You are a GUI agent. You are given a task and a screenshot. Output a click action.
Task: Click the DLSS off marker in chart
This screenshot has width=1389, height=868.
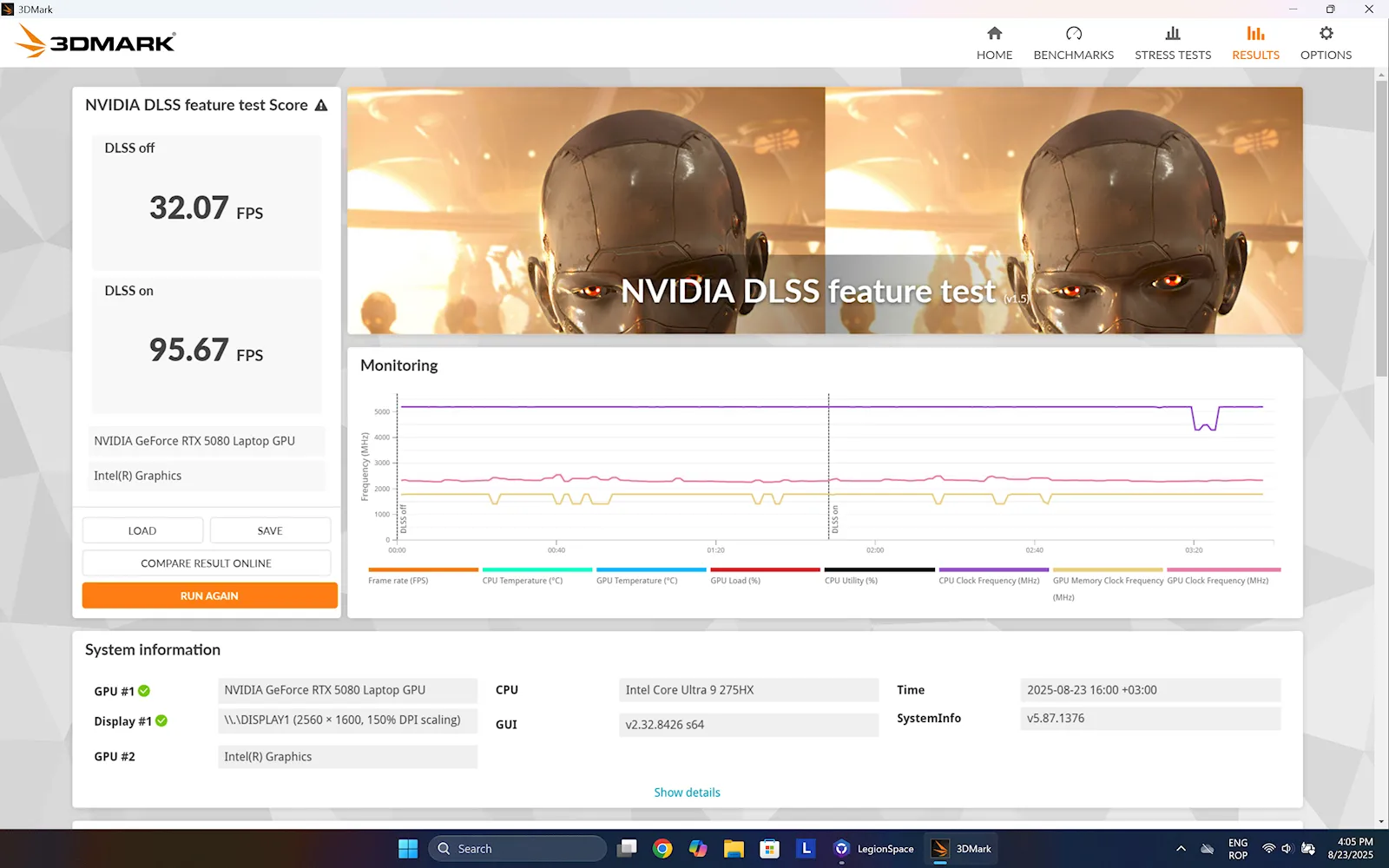[x=404, y=519]
